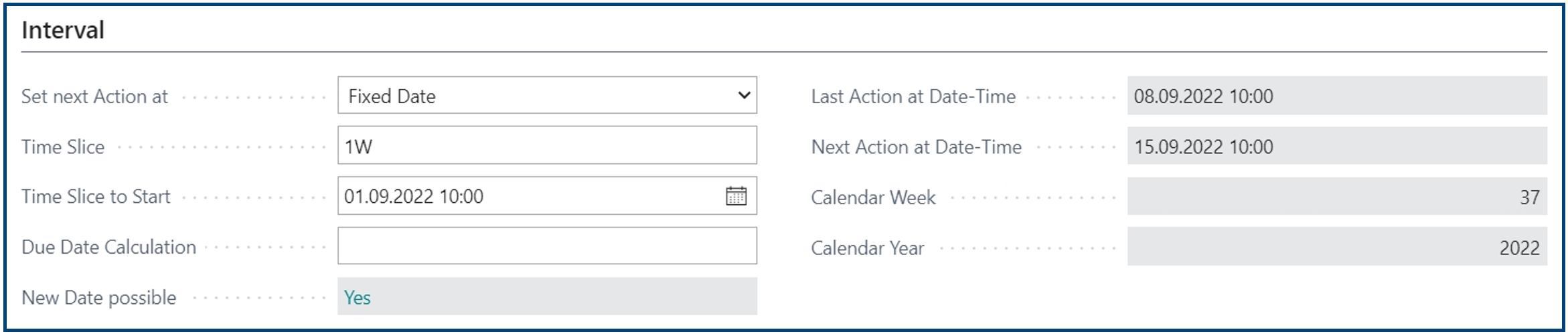
Task: Select the Yes value for New Date possible
Action: click(x=357, y=298)
